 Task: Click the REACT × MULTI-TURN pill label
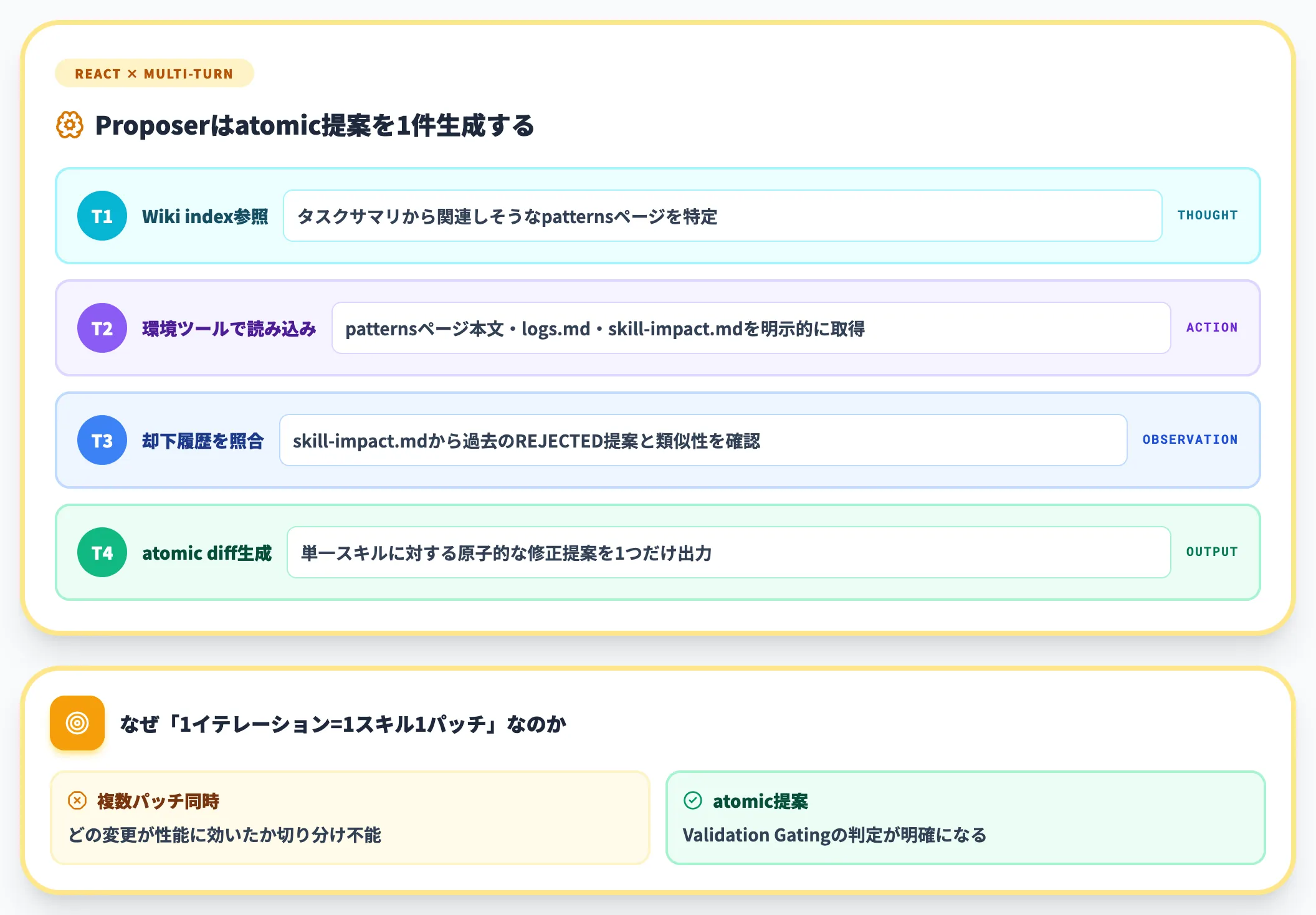tap(155, 74)
